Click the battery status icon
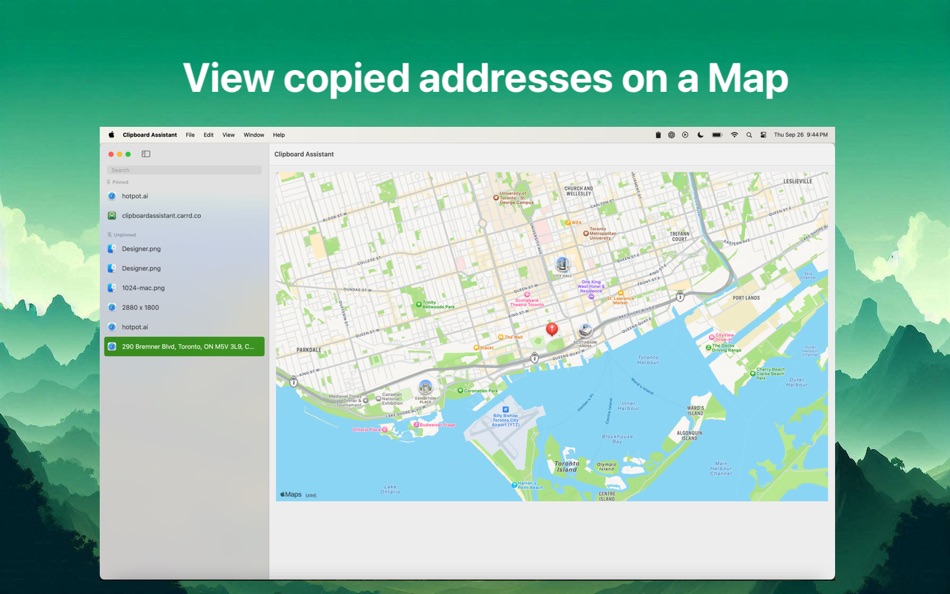 pos(717,135)
